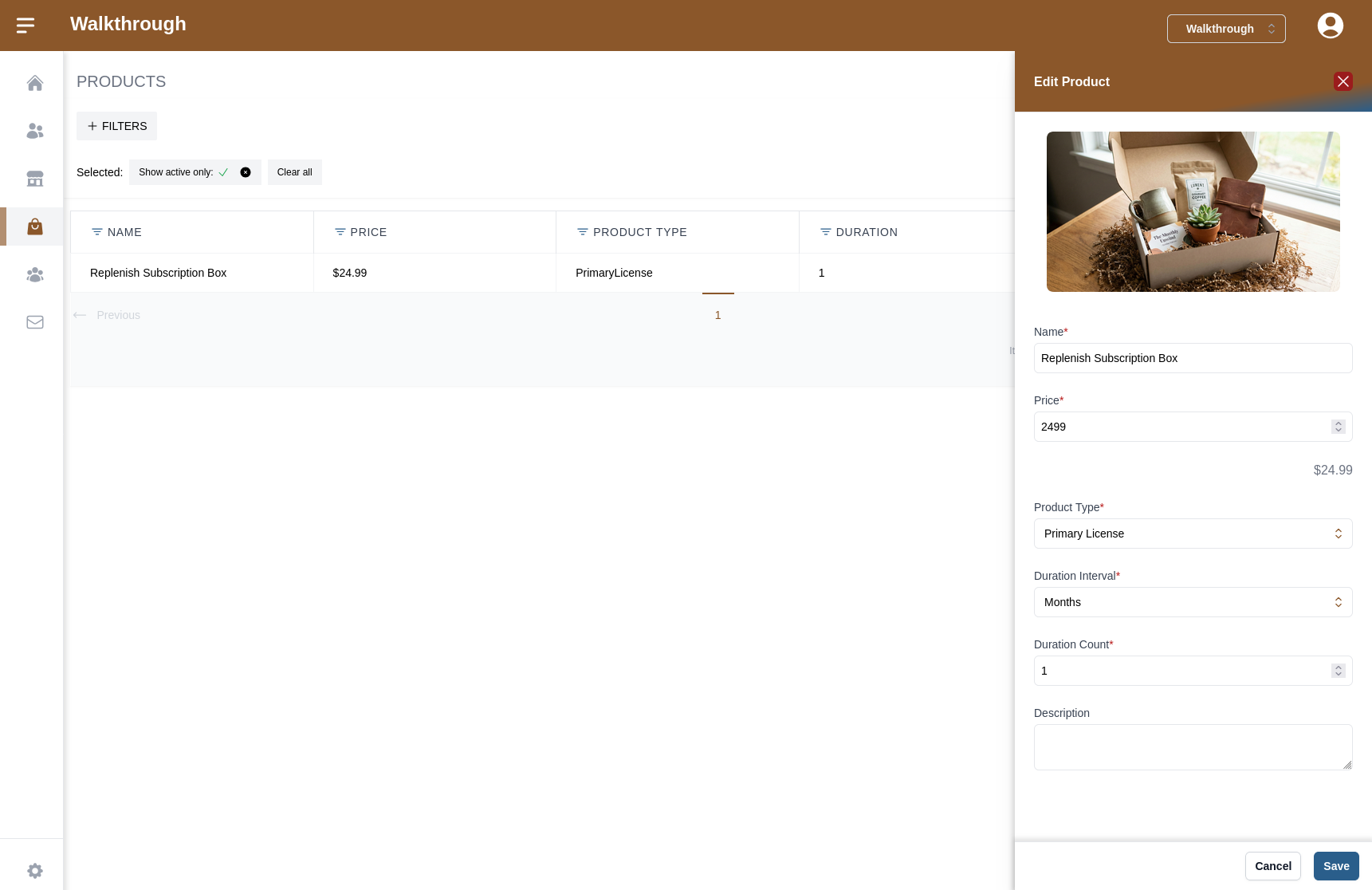Open the Product Type dropdown
This screenshot has height=890, width=1372.
click(x=1193, y=534)
